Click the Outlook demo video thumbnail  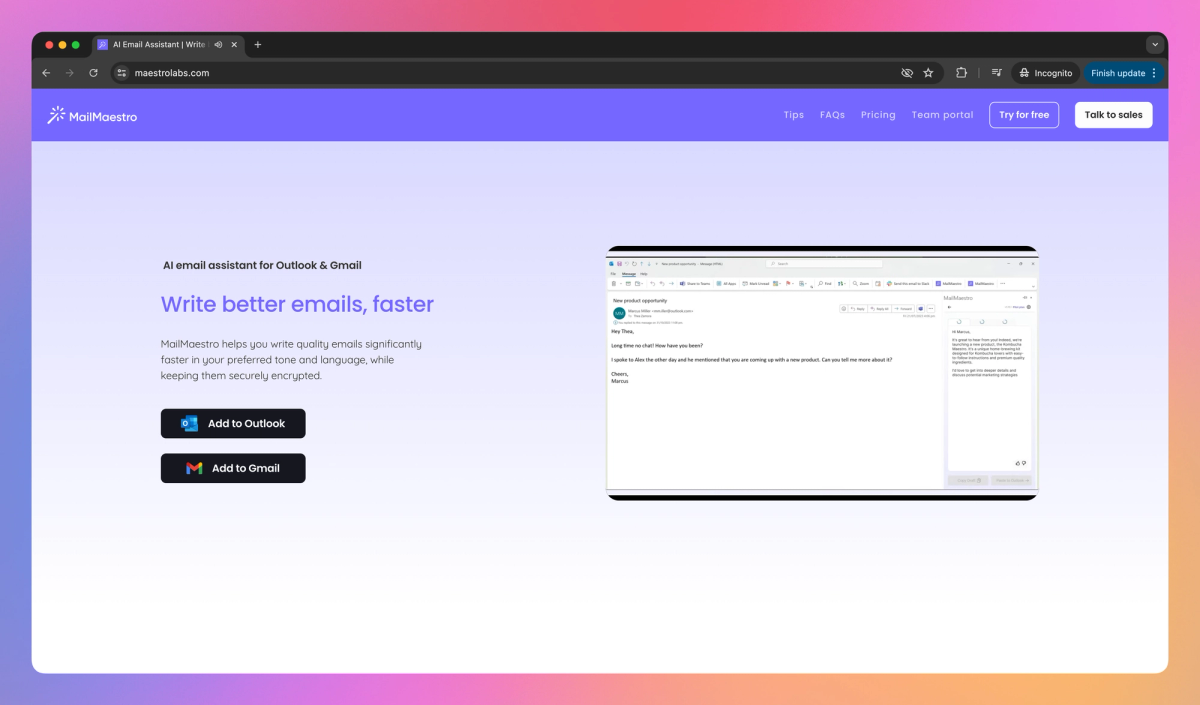point(822,373)
